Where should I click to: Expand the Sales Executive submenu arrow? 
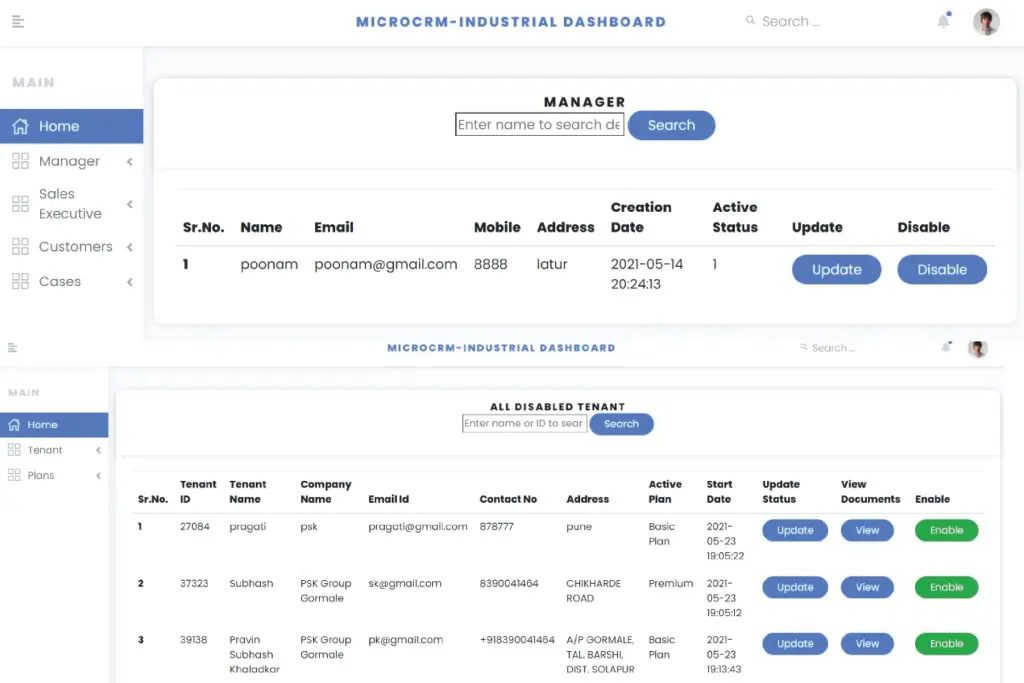pyautogui.click(x=130, y=205)
